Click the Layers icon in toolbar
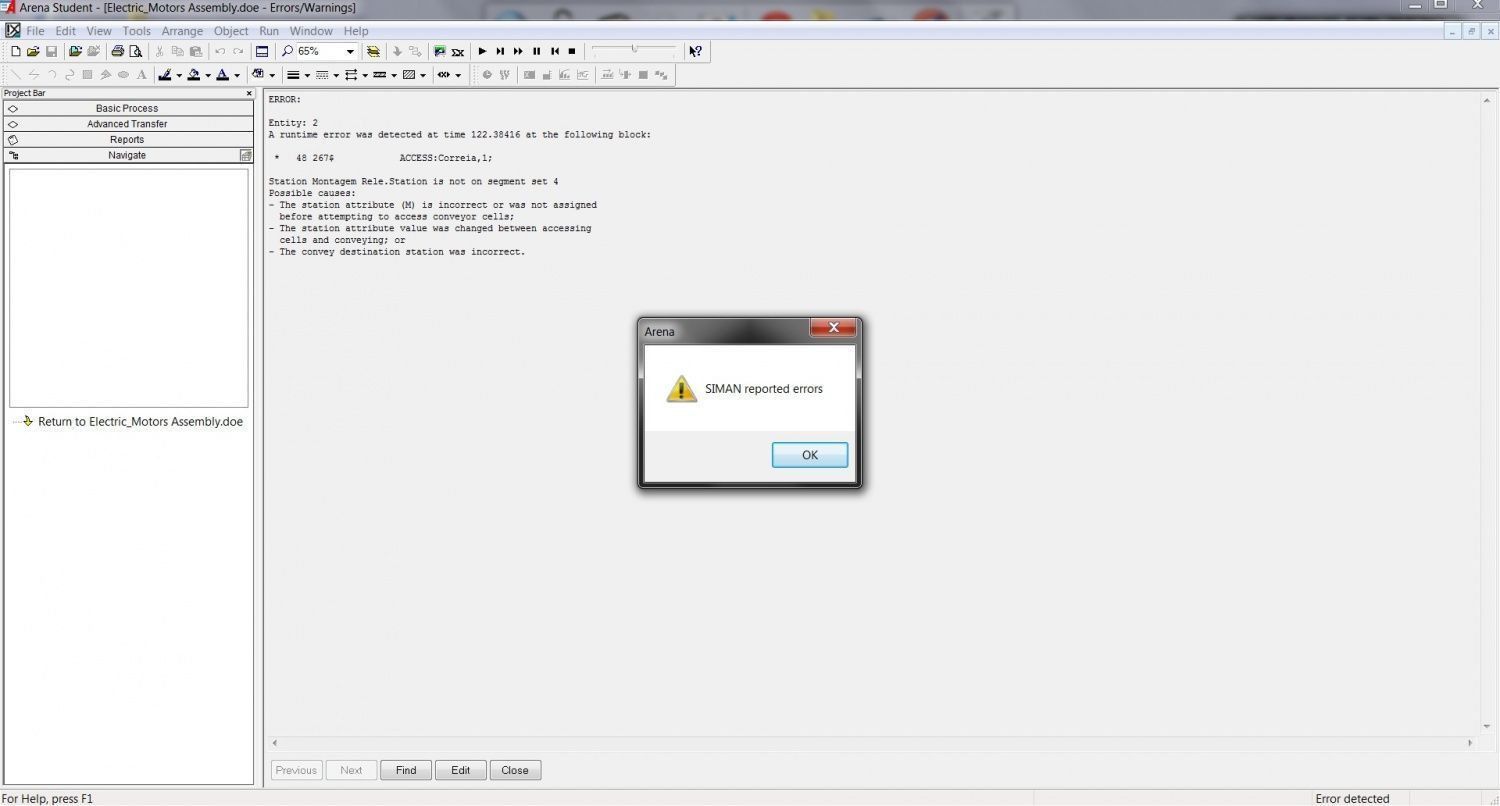Image resolution: width=1500 pixels, height=806 pixels. pyautogui.click(x=373, y=51)
